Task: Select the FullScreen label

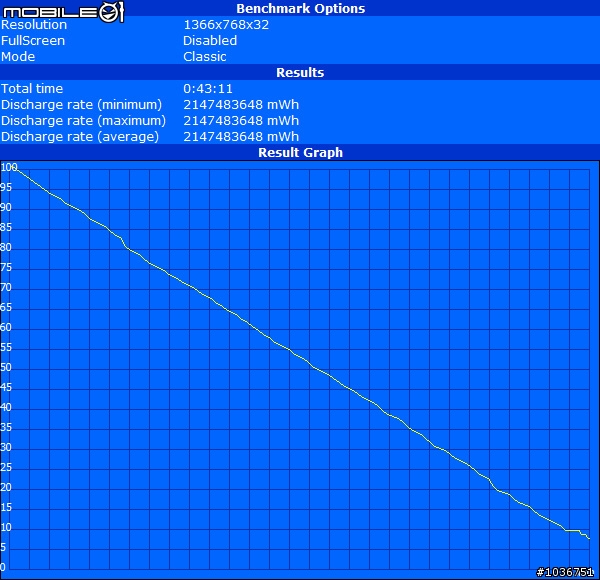Action: [x=33, y=41]
